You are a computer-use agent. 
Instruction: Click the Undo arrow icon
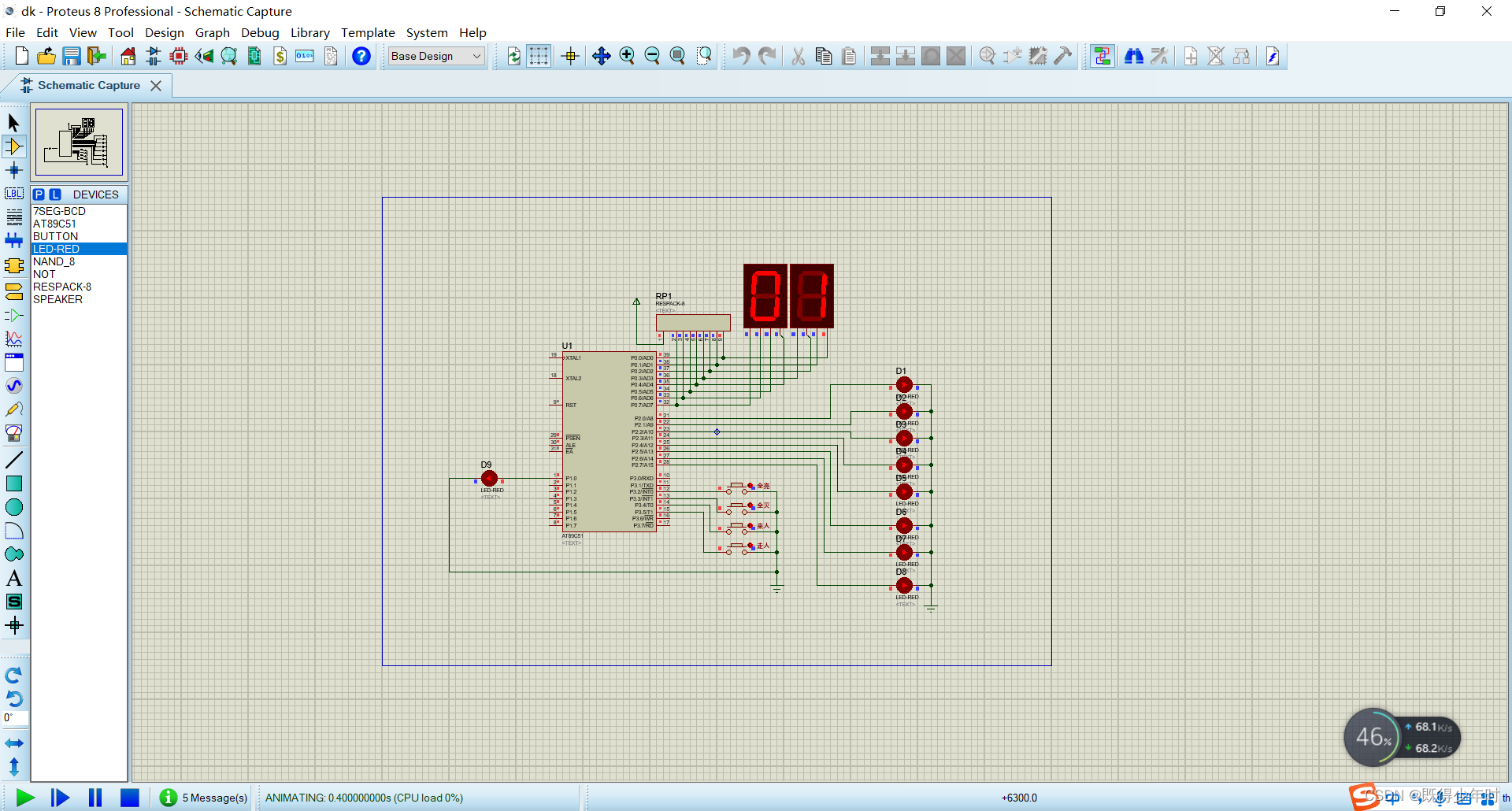741,56
